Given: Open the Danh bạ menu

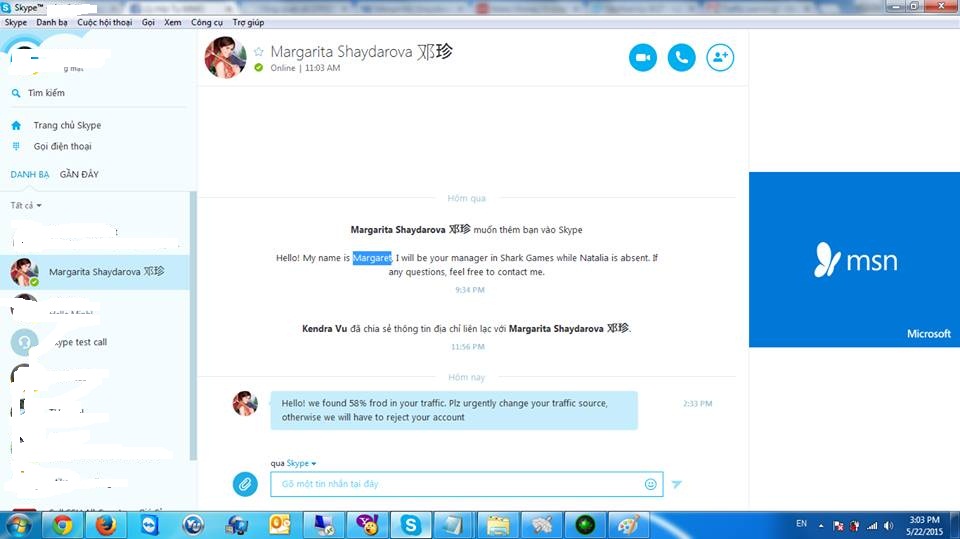Looking at the screenshot, I should pyautogui.click(x=51, y=22).
